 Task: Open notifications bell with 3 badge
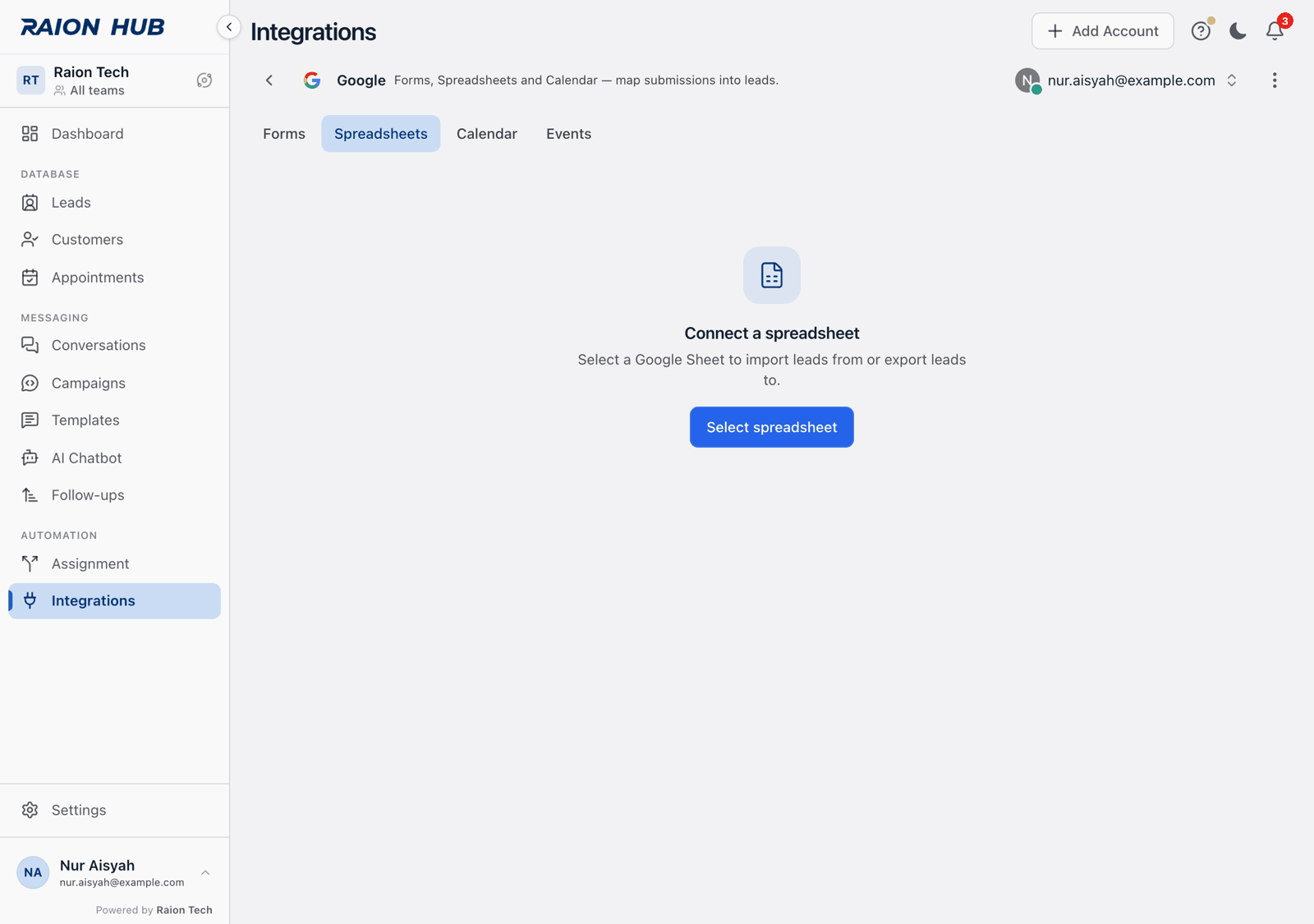(1275, 31)
